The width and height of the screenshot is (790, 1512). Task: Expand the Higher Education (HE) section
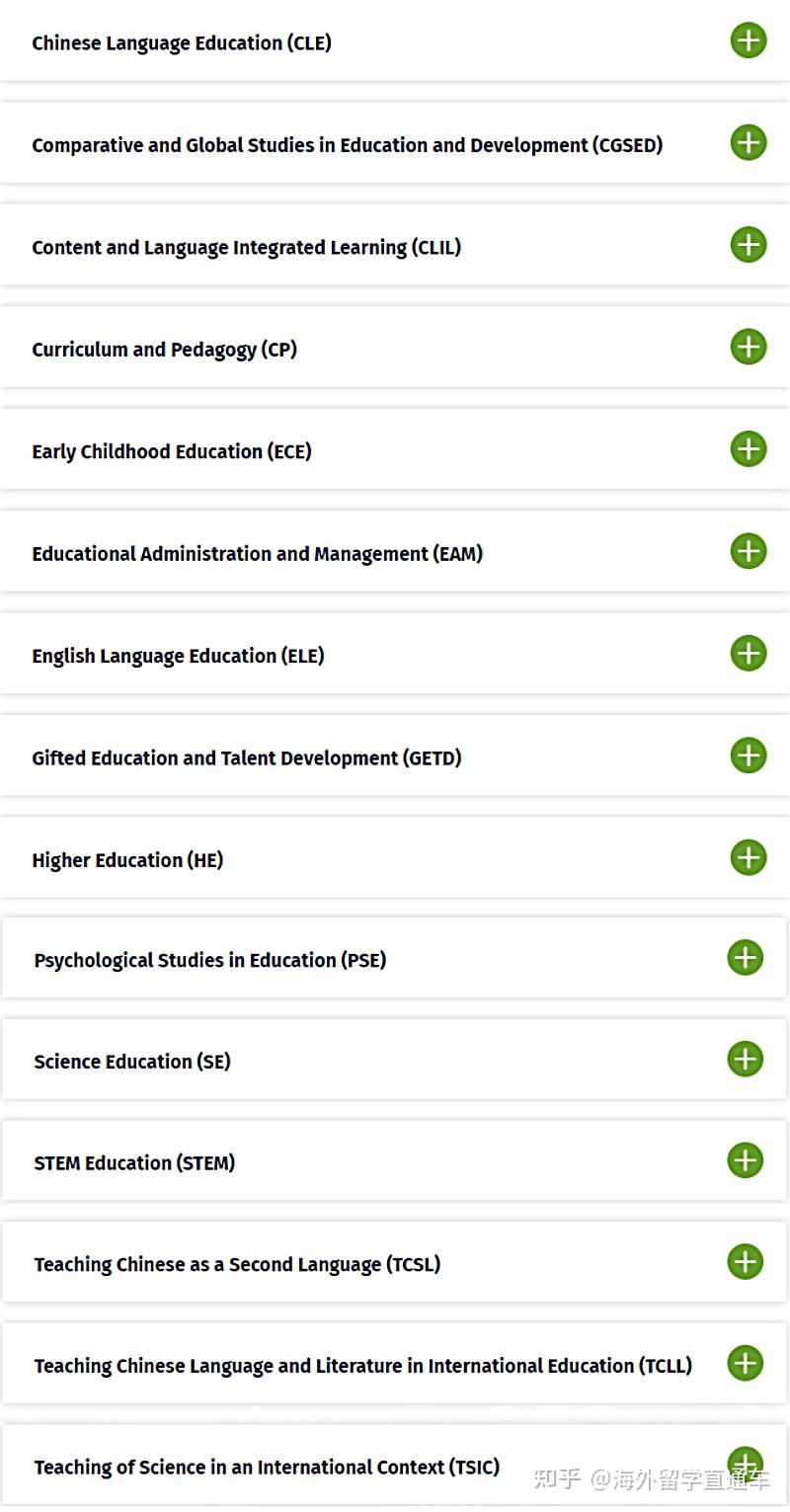[748, 857]
